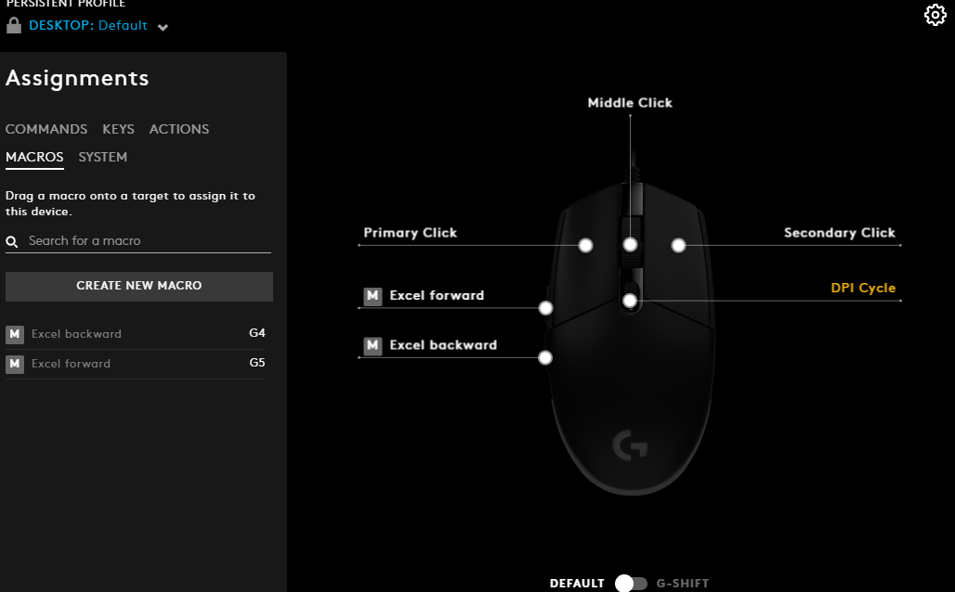955x592 pixels.
Task: Click the search magnifier icon
Action: click(12, 242)
